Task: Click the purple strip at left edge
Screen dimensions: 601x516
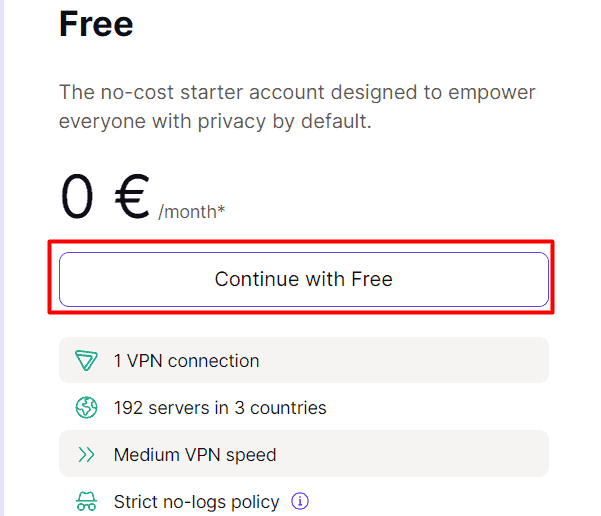Action: pos(3,258)
